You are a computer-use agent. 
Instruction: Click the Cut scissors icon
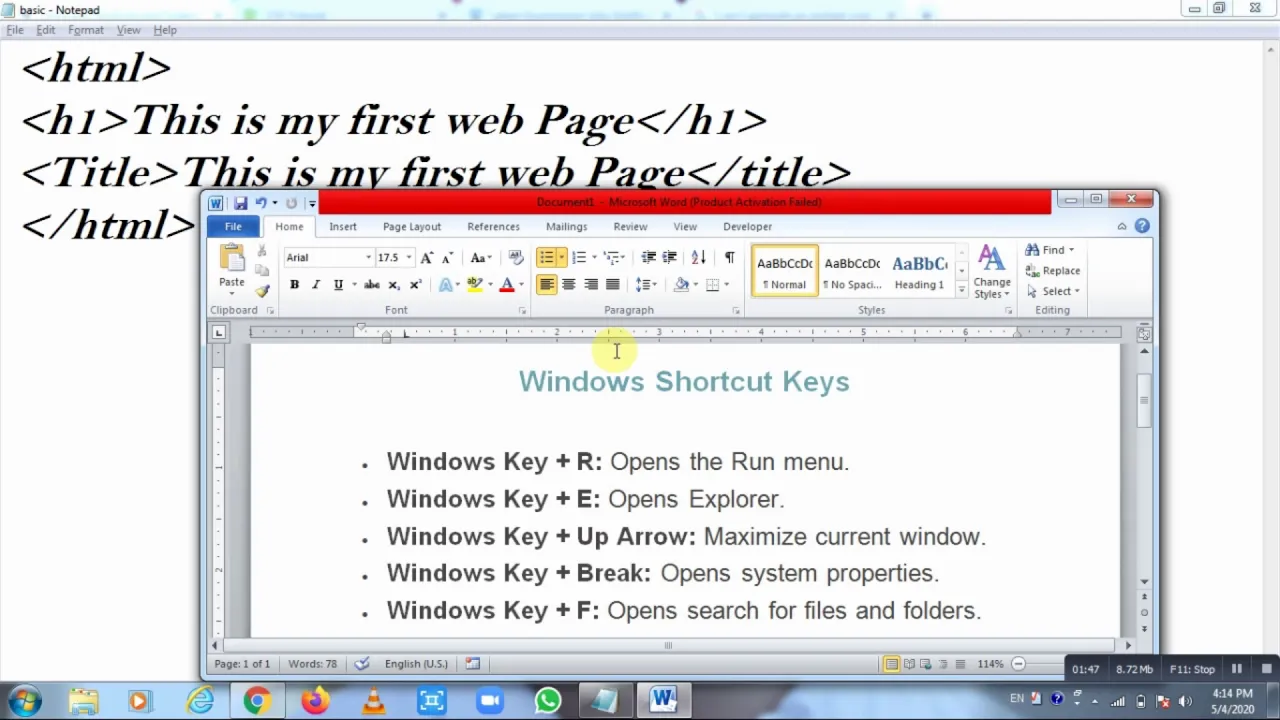click(x=262, y=252)
